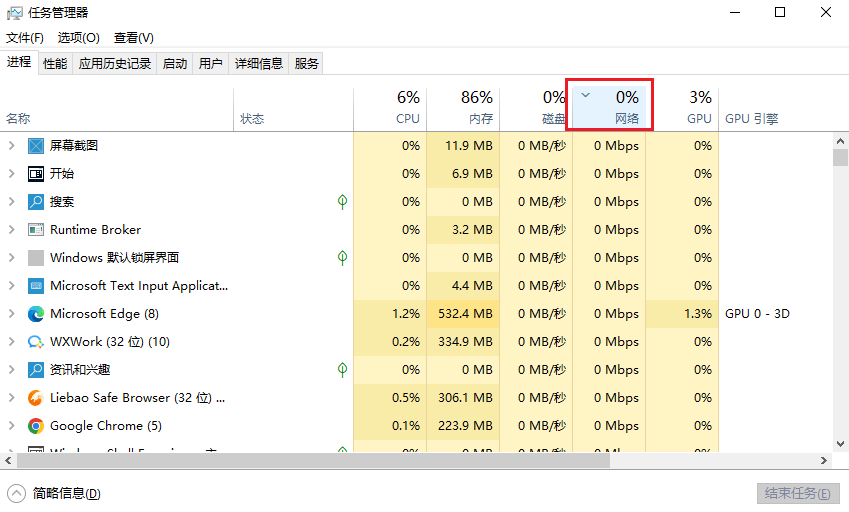Select the 223.9 MB memory cell
Viewport: 849px width, 512px height.
tap(463, 426)
